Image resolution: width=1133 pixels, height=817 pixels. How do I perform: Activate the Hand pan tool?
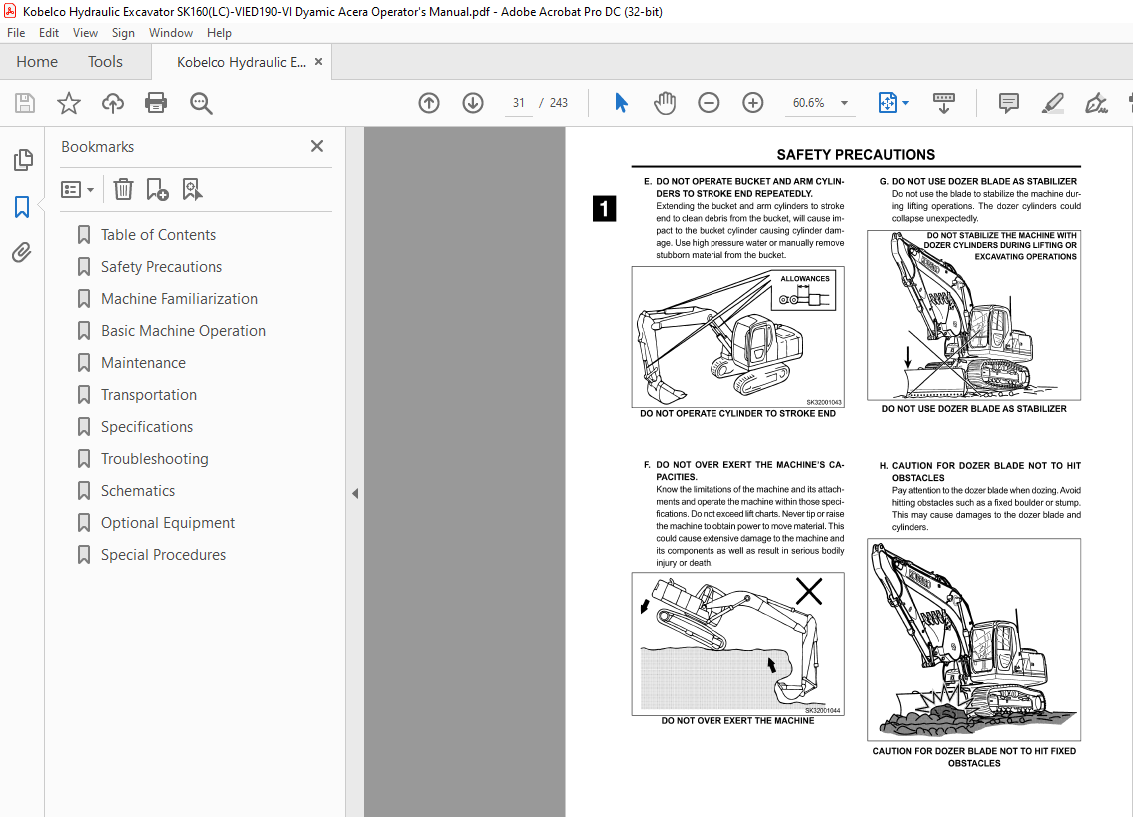(665, 103)
